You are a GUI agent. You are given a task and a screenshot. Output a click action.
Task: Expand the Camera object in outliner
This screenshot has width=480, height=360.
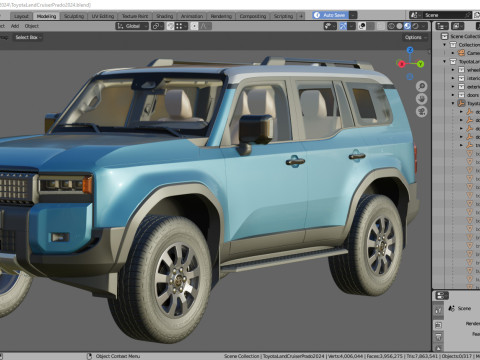(453, 53)
